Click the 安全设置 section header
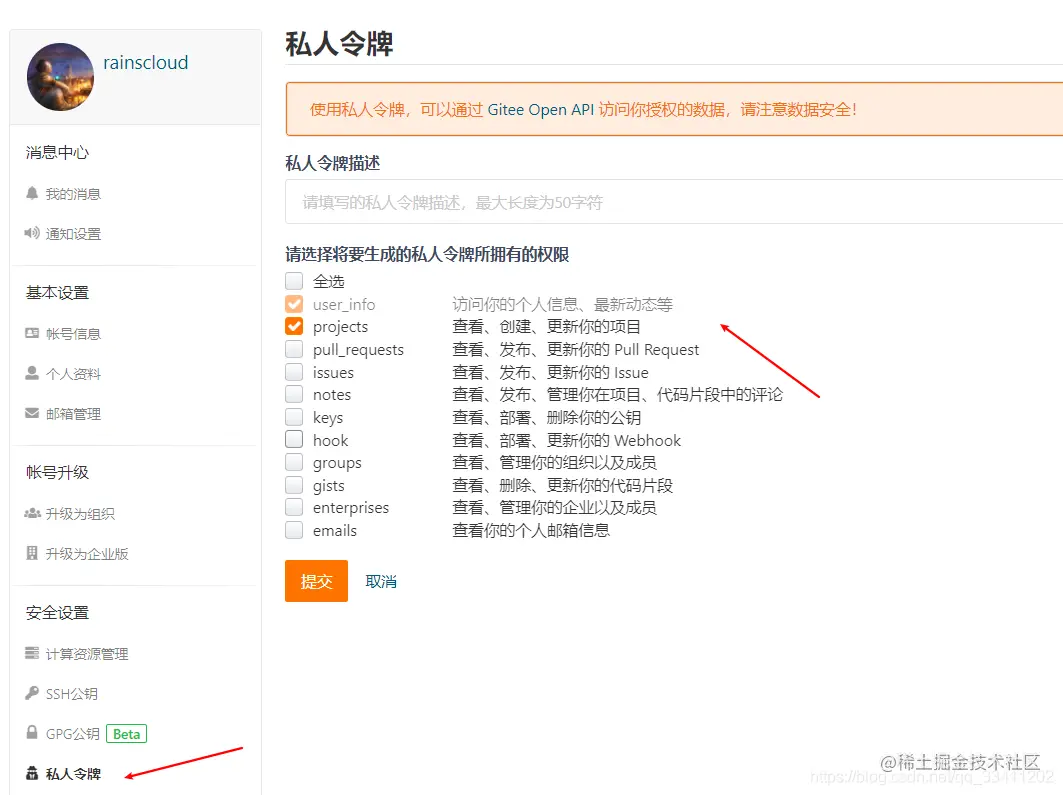The width and height of the screenshot is (1063, 795). (x=58, y=613)
